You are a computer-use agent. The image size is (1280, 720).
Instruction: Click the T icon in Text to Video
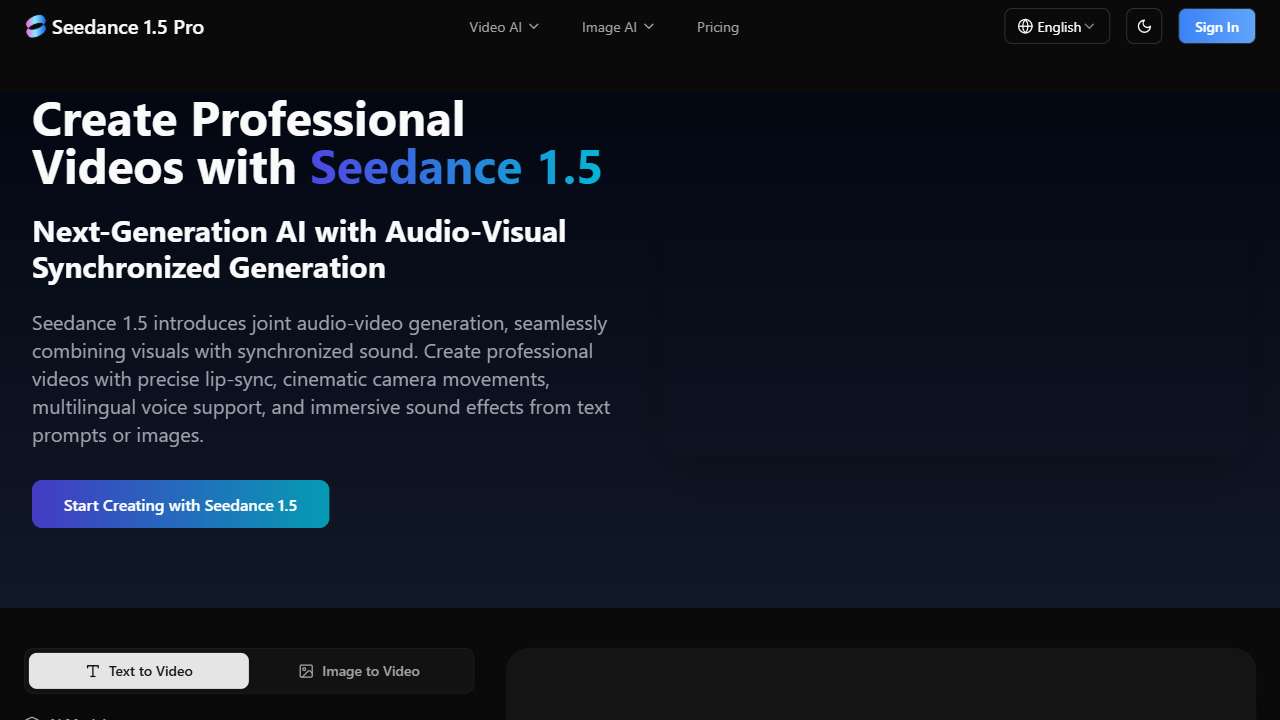point(93,671)
